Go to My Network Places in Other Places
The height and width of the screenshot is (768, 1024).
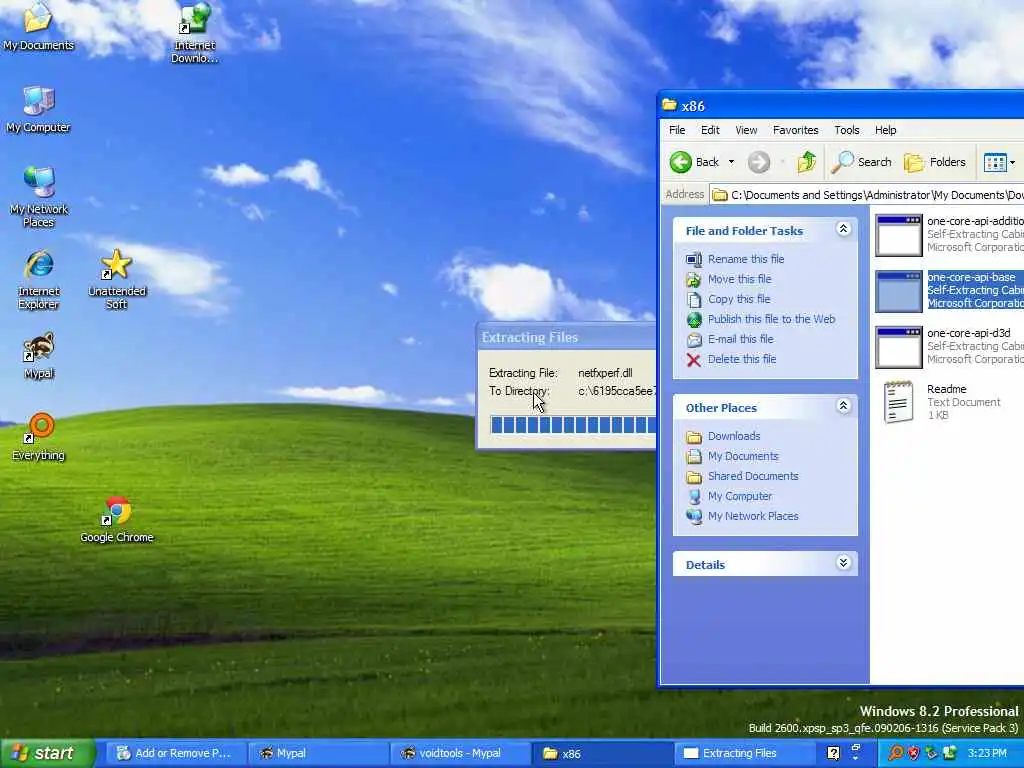coord(753,516)
